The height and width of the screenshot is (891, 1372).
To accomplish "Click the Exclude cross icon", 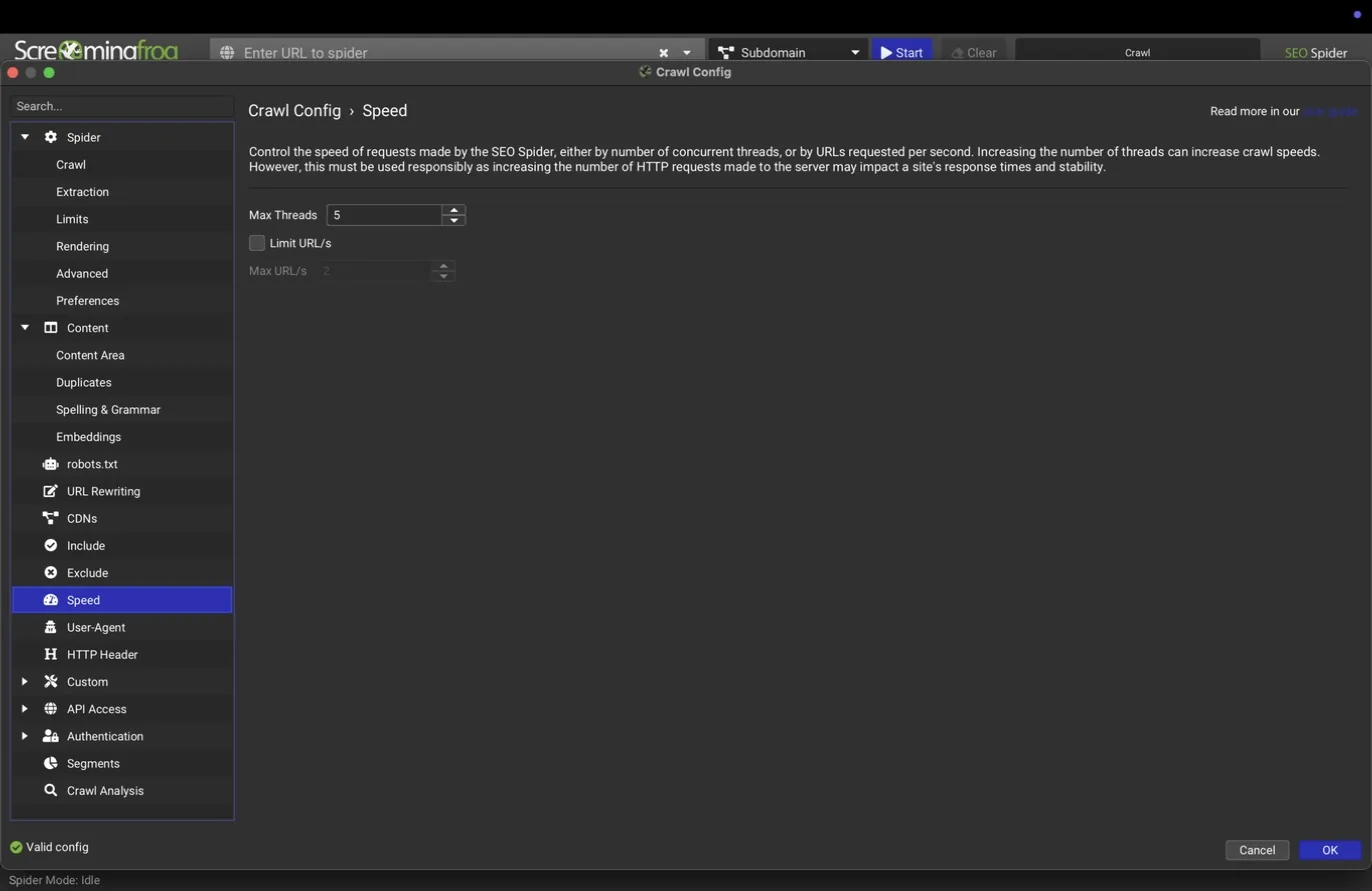I will click(x=50, y=573).
